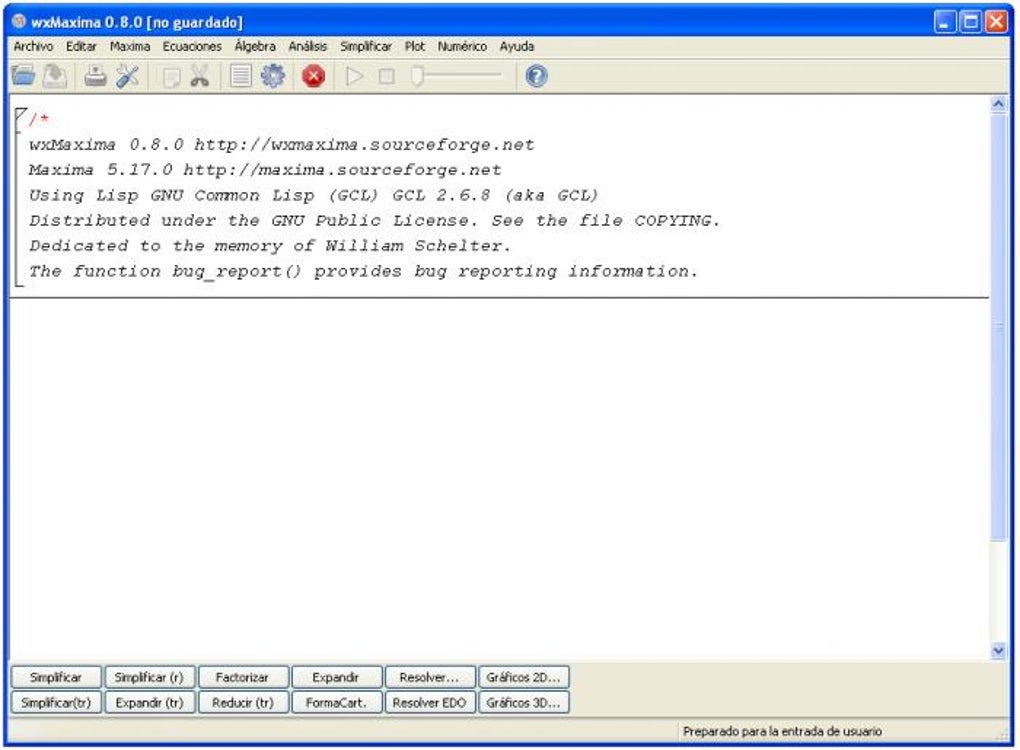Click the scissors Cut icon
Screen dimensions: 1020x750
click(200, 76)
